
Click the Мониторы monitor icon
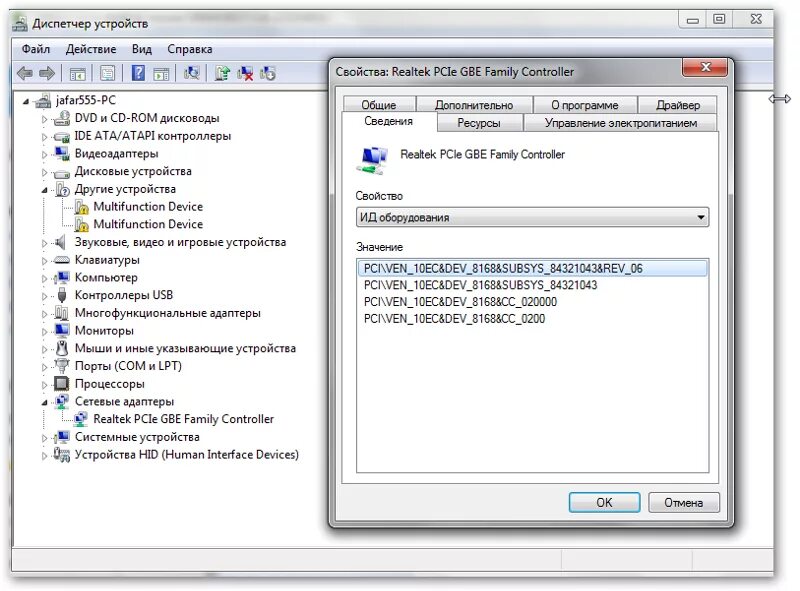click(62, 331)
